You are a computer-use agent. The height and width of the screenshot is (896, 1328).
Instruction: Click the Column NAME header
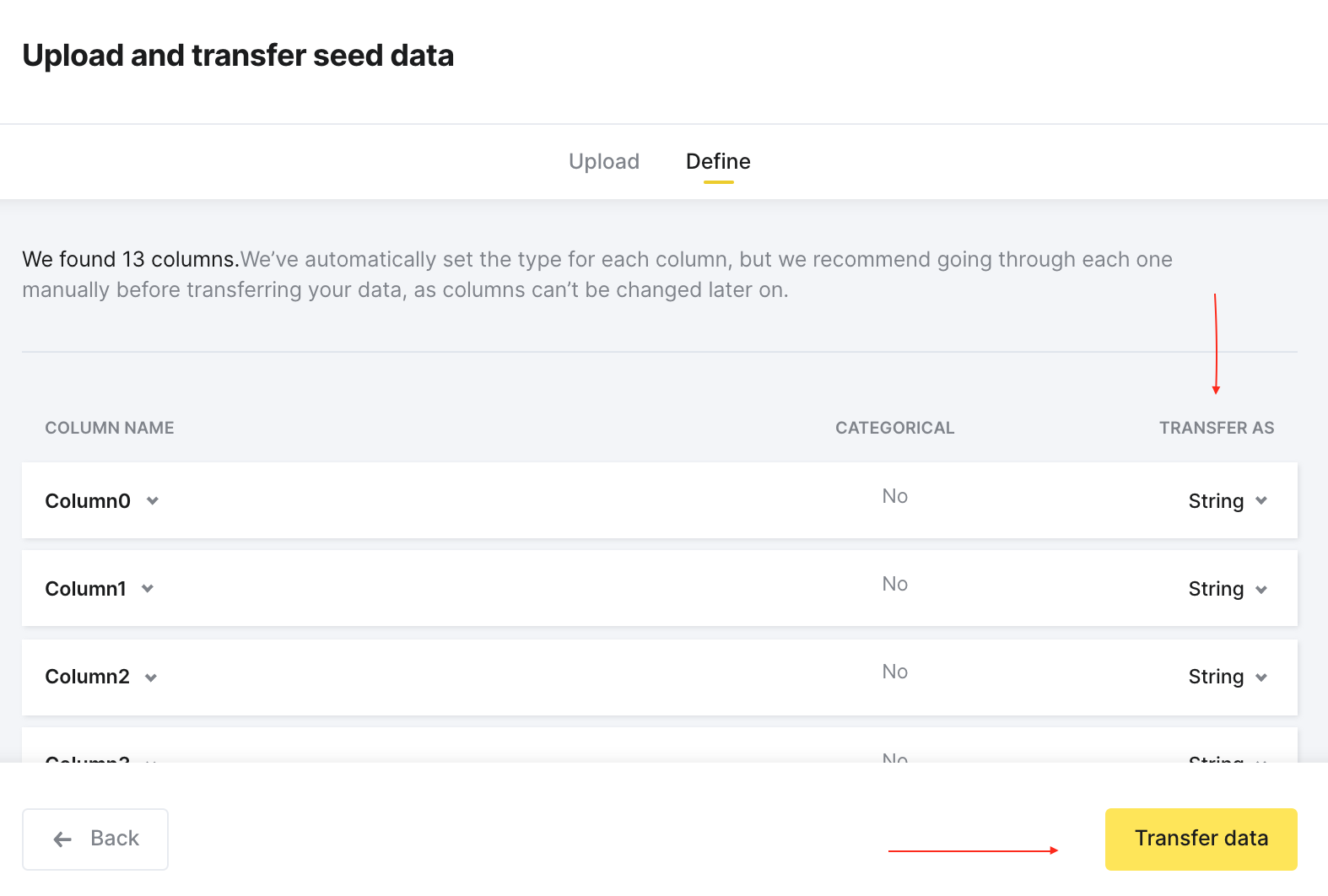[x=110, y=428]
